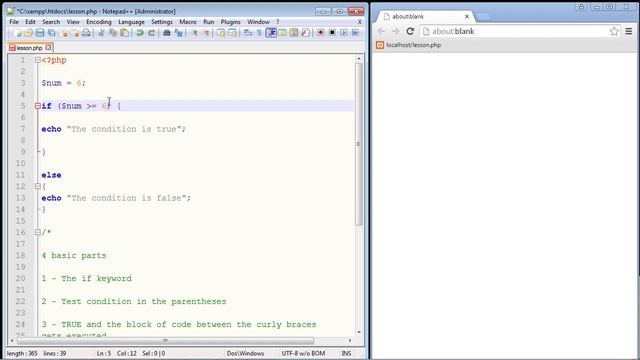Image resolution: width=640 pixels, height=360 pixels.
Task: Open the Macro menu
Action: click(x=188, y=22)
